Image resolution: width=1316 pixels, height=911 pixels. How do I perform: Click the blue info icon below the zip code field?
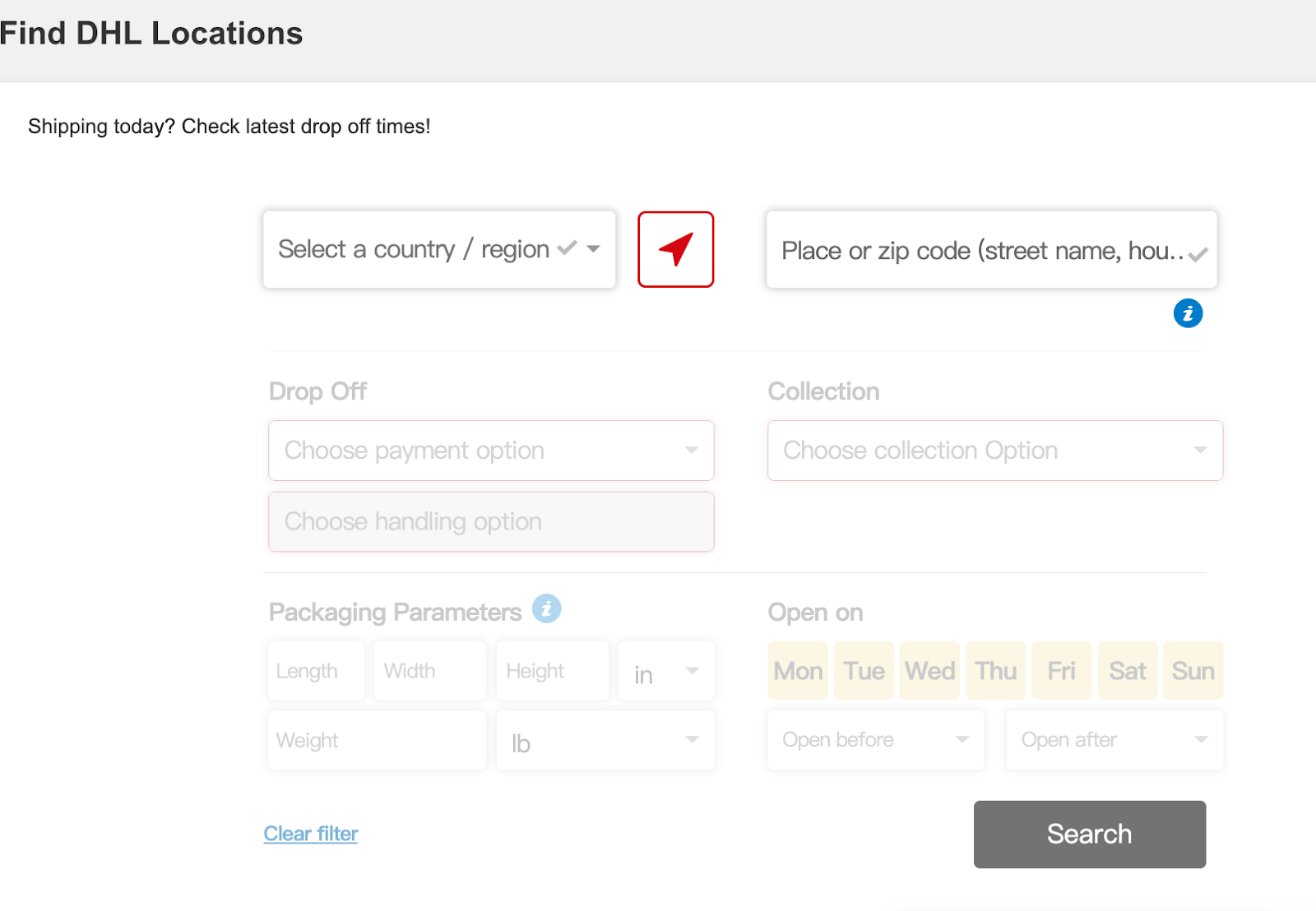pyautogui.click(x=1188, y=313)
